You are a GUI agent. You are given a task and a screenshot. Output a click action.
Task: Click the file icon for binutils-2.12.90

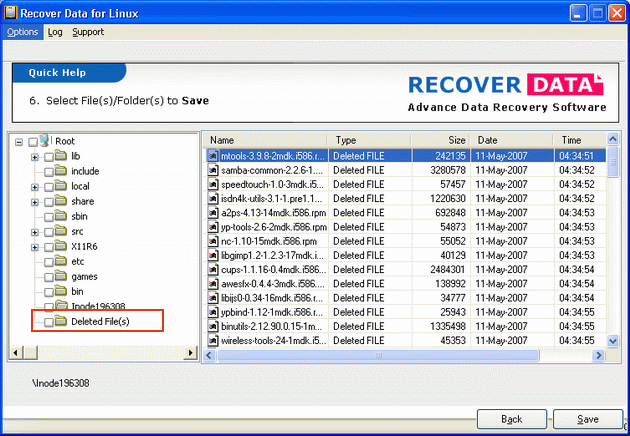[x=213, y=327]
